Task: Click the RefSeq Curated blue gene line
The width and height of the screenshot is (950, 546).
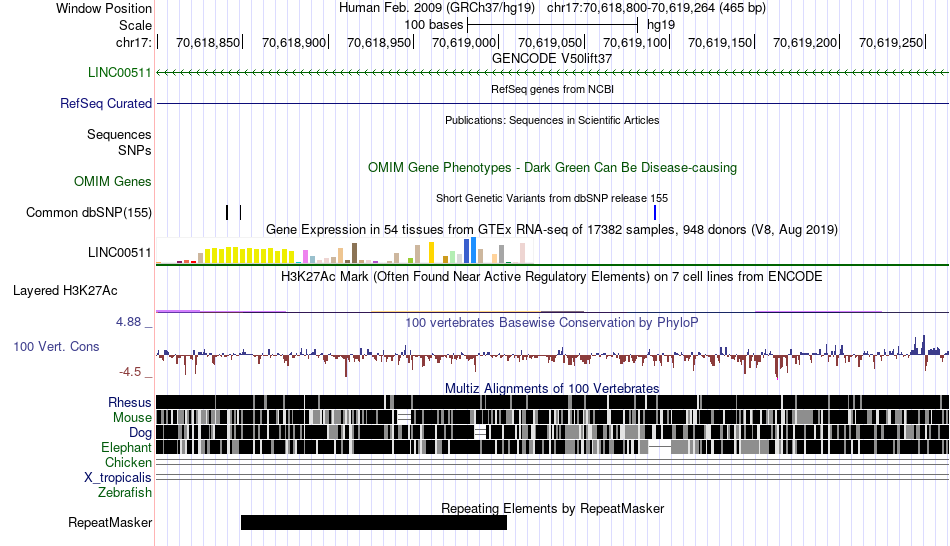Action: coord(552,104)
